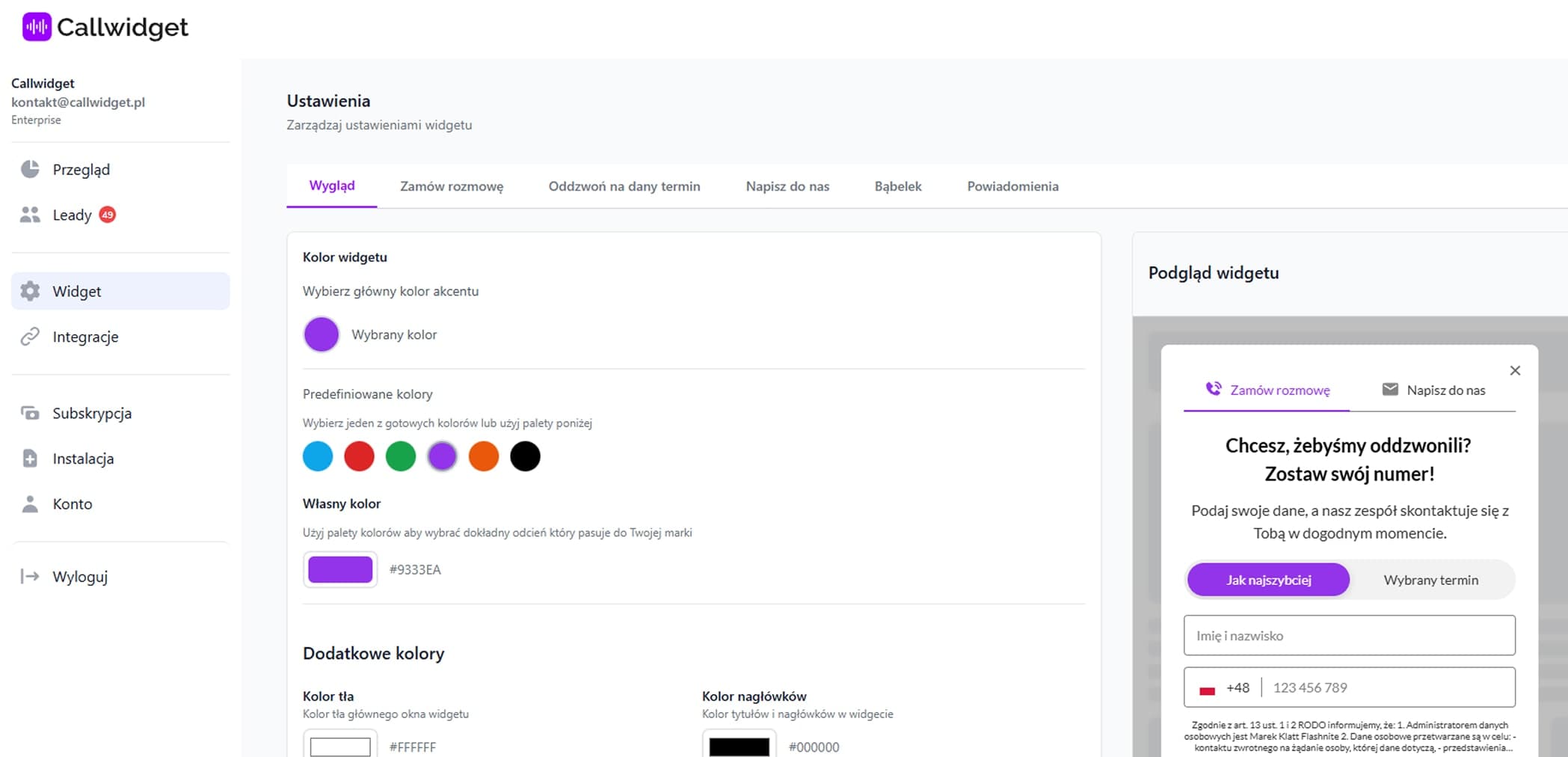Click the Widget gear icon
Image resolution: width=1568 pixels, height=757 pixels.
(30, 291)
